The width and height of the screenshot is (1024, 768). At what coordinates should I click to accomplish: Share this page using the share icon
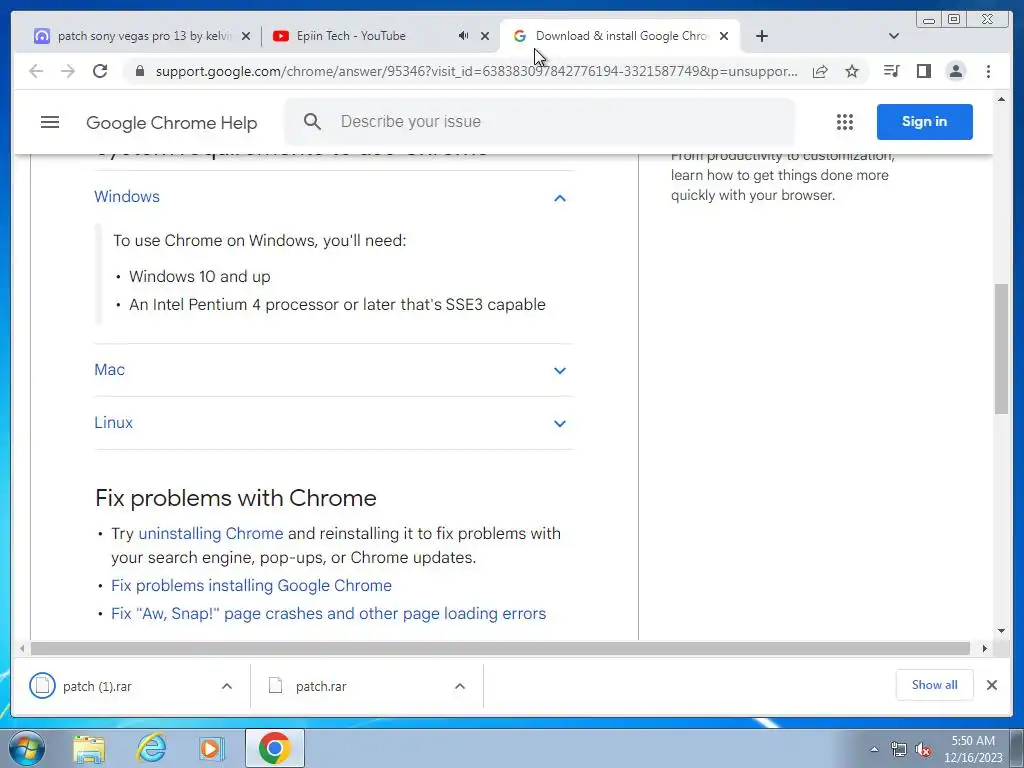coord(820,71)
